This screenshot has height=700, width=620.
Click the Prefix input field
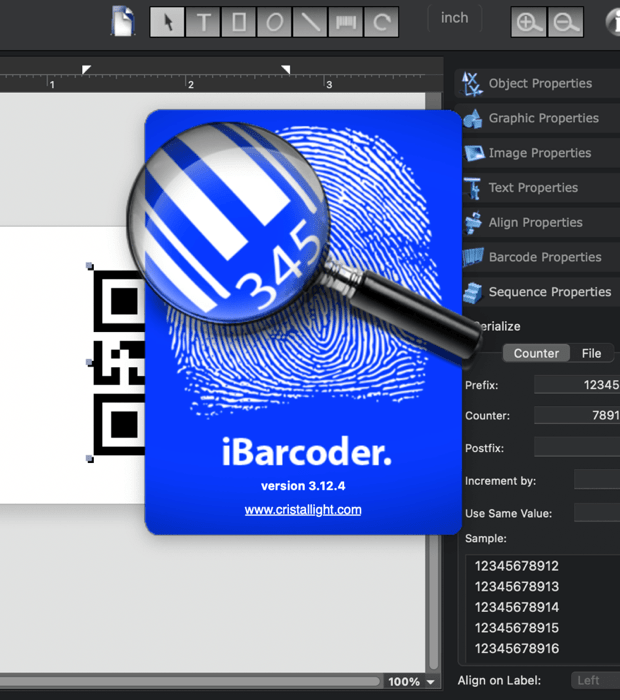577,384
